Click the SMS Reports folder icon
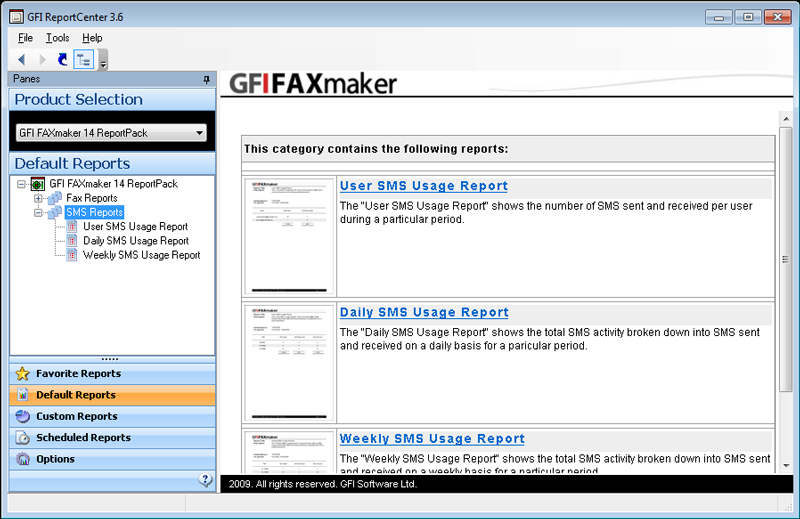Screen dimensions: 800x519 55,212
